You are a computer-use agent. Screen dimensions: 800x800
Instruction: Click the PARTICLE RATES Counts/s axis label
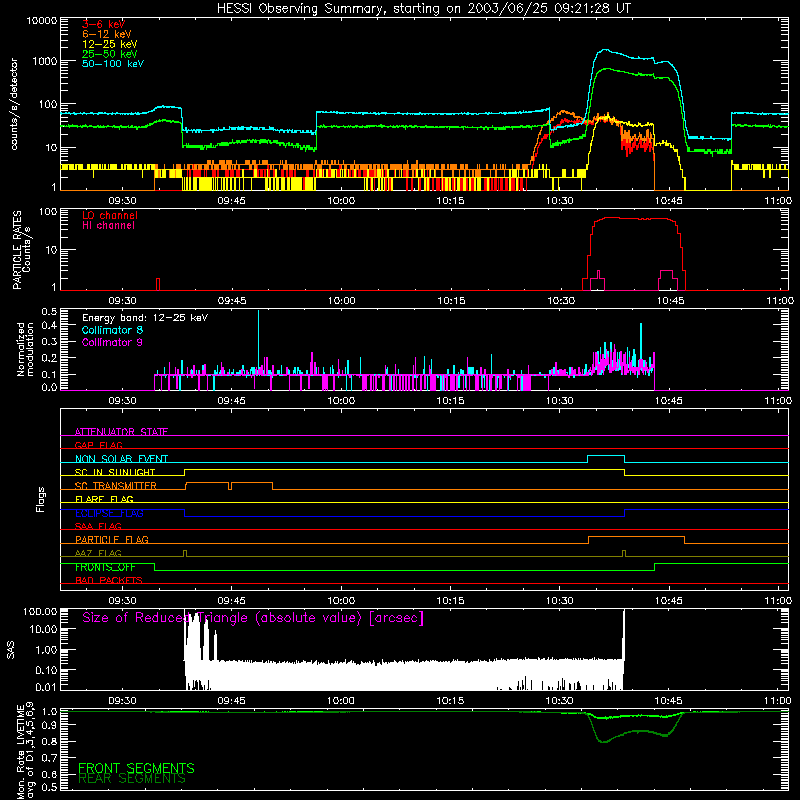(x=21, y=250)
